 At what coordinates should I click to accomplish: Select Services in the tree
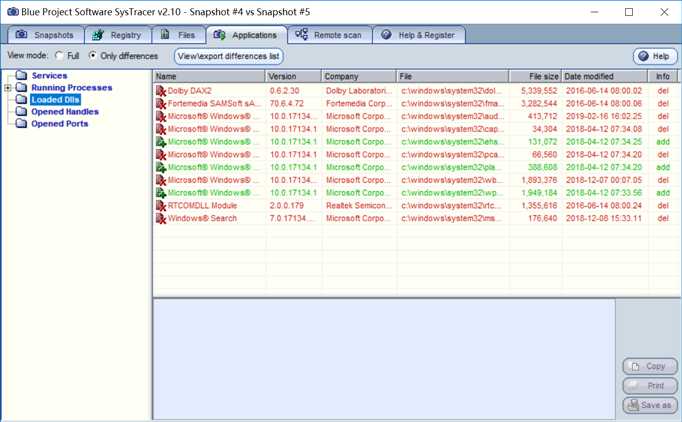point(49,76)
